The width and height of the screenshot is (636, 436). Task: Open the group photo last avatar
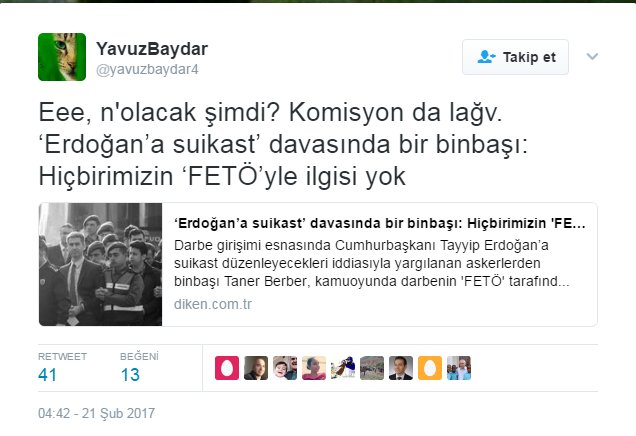pos(459,368)
